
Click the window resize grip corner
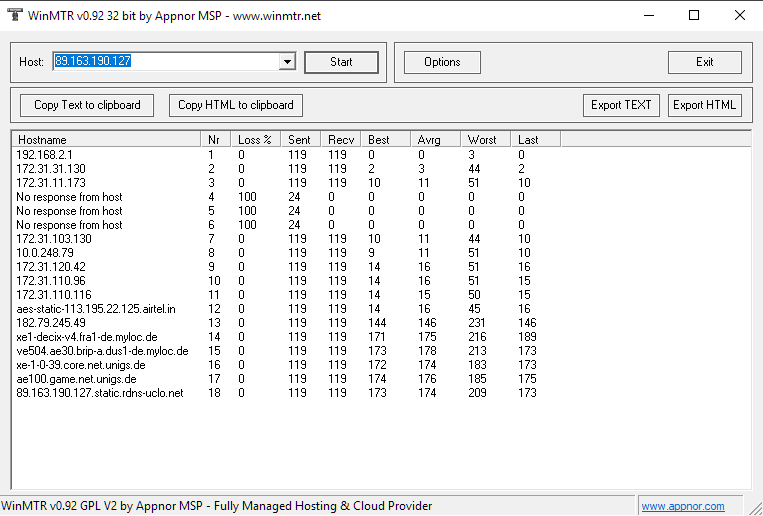pos(756,509)
